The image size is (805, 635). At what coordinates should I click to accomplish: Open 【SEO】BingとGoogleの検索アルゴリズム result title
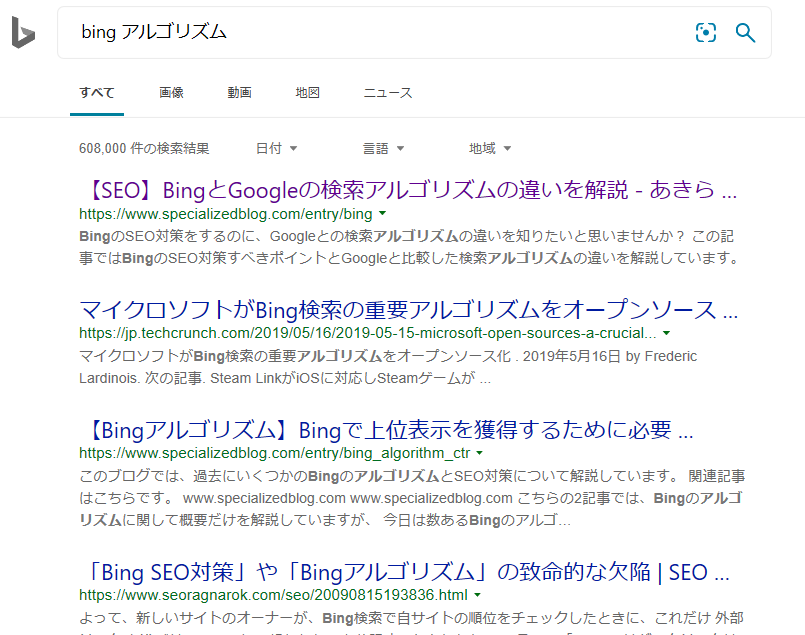(x=408, y=190)
